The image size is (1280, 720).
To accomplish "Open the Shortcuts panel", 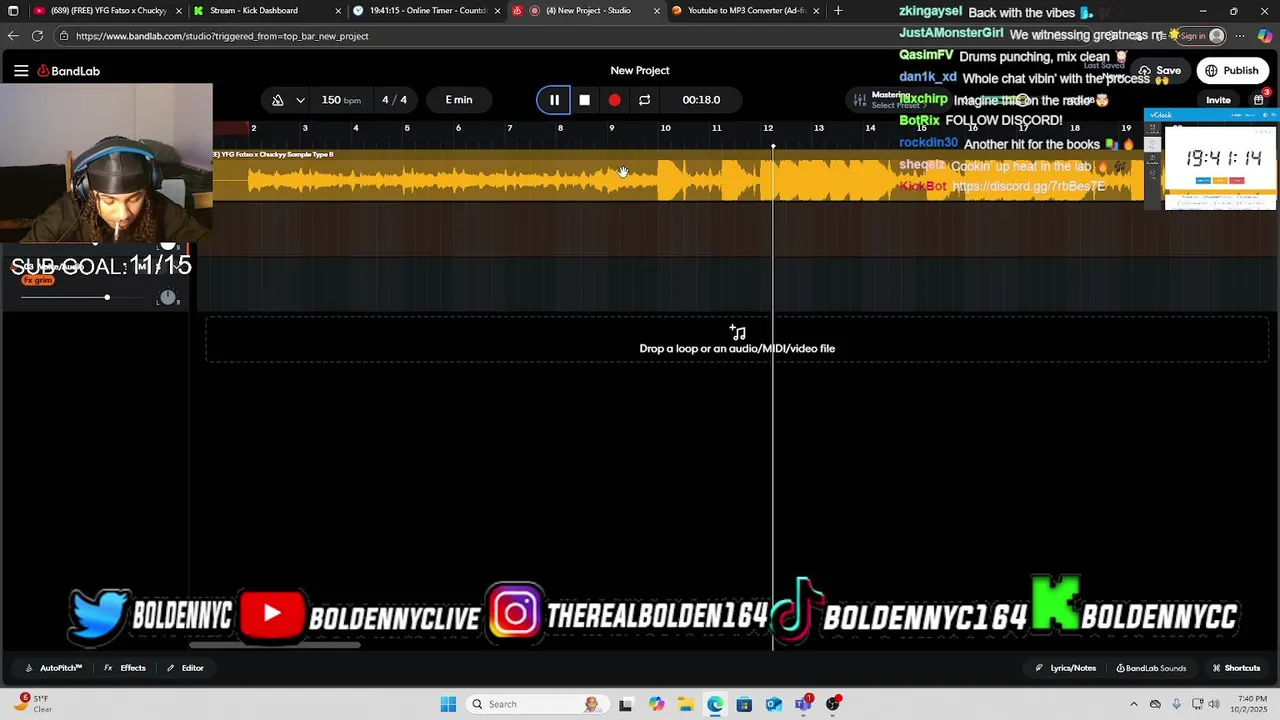I will 1236,668.
